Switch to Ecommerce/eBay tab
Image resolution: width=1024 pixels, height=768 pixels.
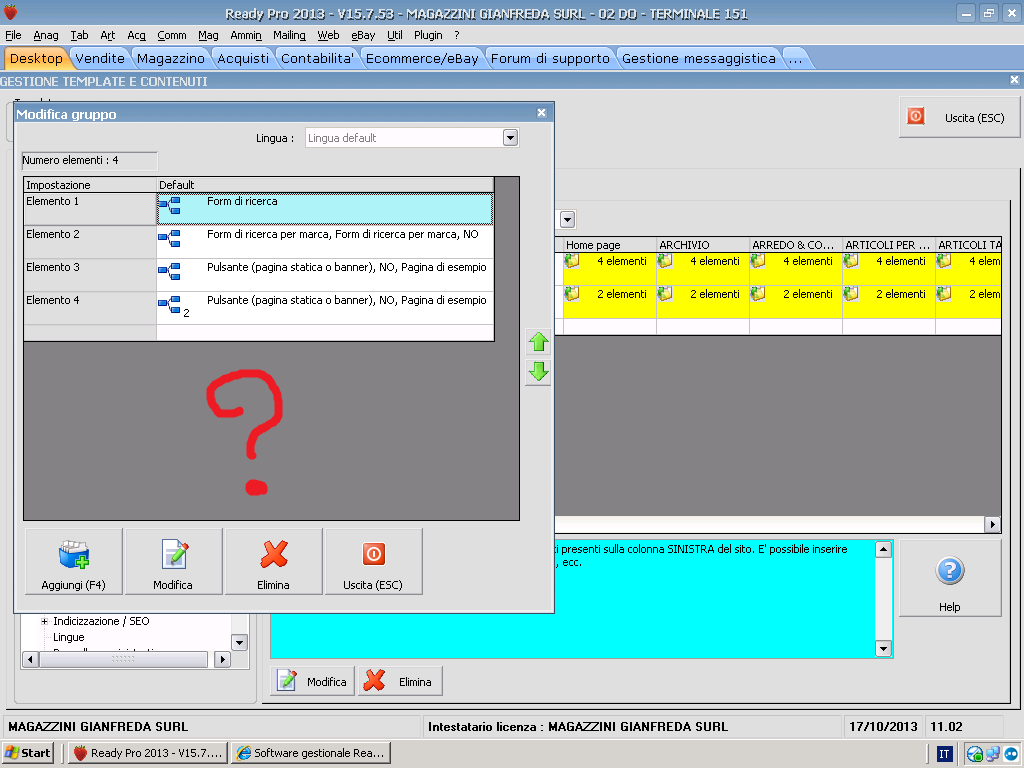tap(423, 59)
